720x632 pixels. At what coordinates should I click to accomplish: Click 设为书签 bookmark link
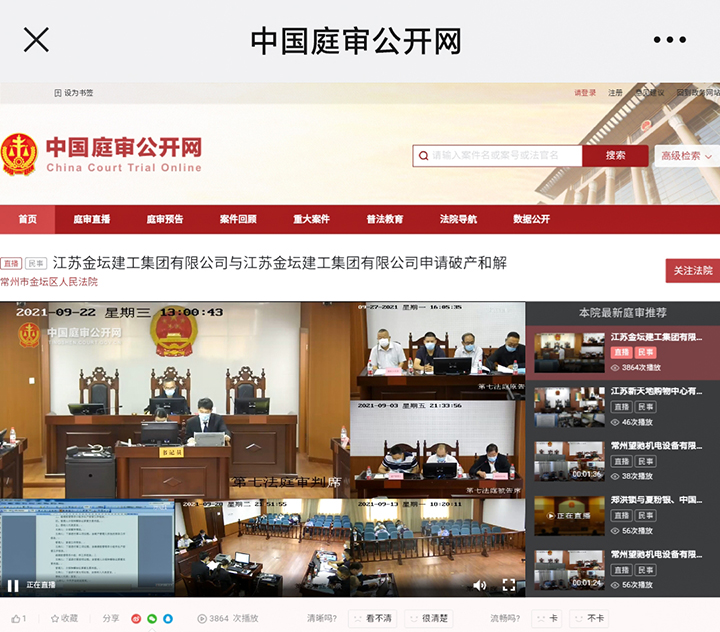pyautogui.click(x=73, y=93)
